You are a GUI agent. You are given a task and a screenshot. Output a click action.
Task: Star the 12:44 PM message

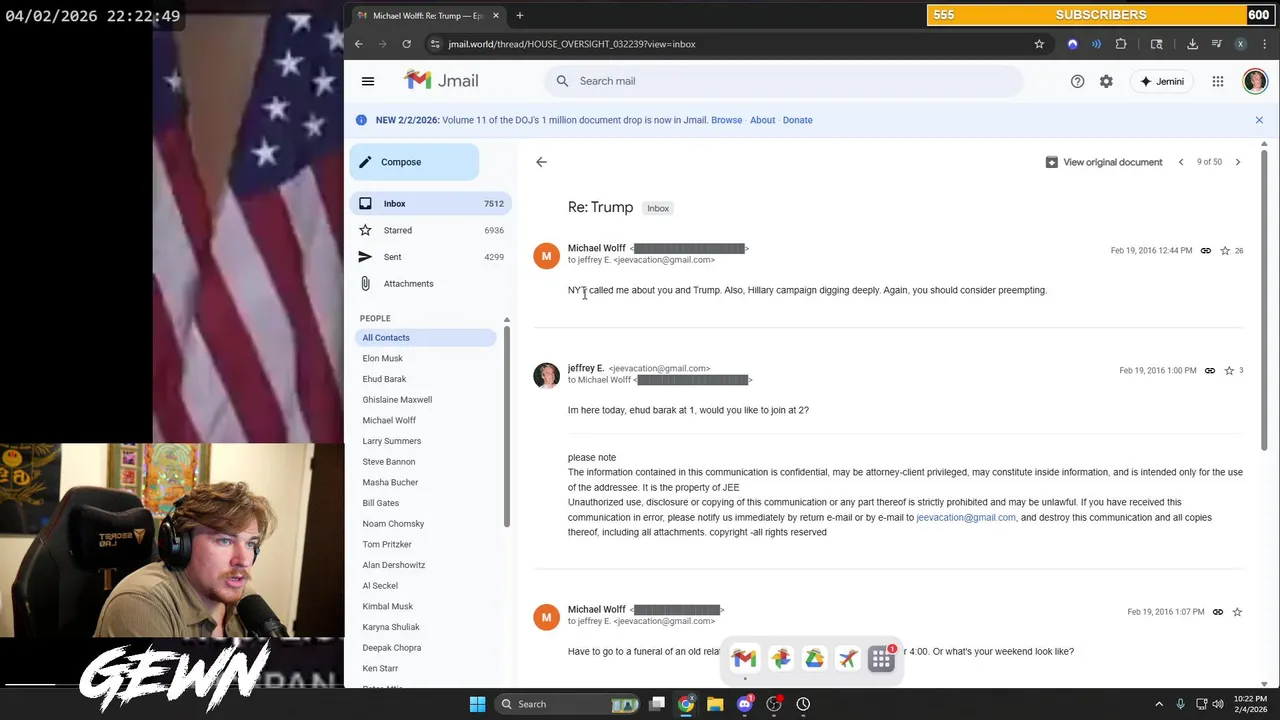pyautogui.click(x=1225, y=251)
